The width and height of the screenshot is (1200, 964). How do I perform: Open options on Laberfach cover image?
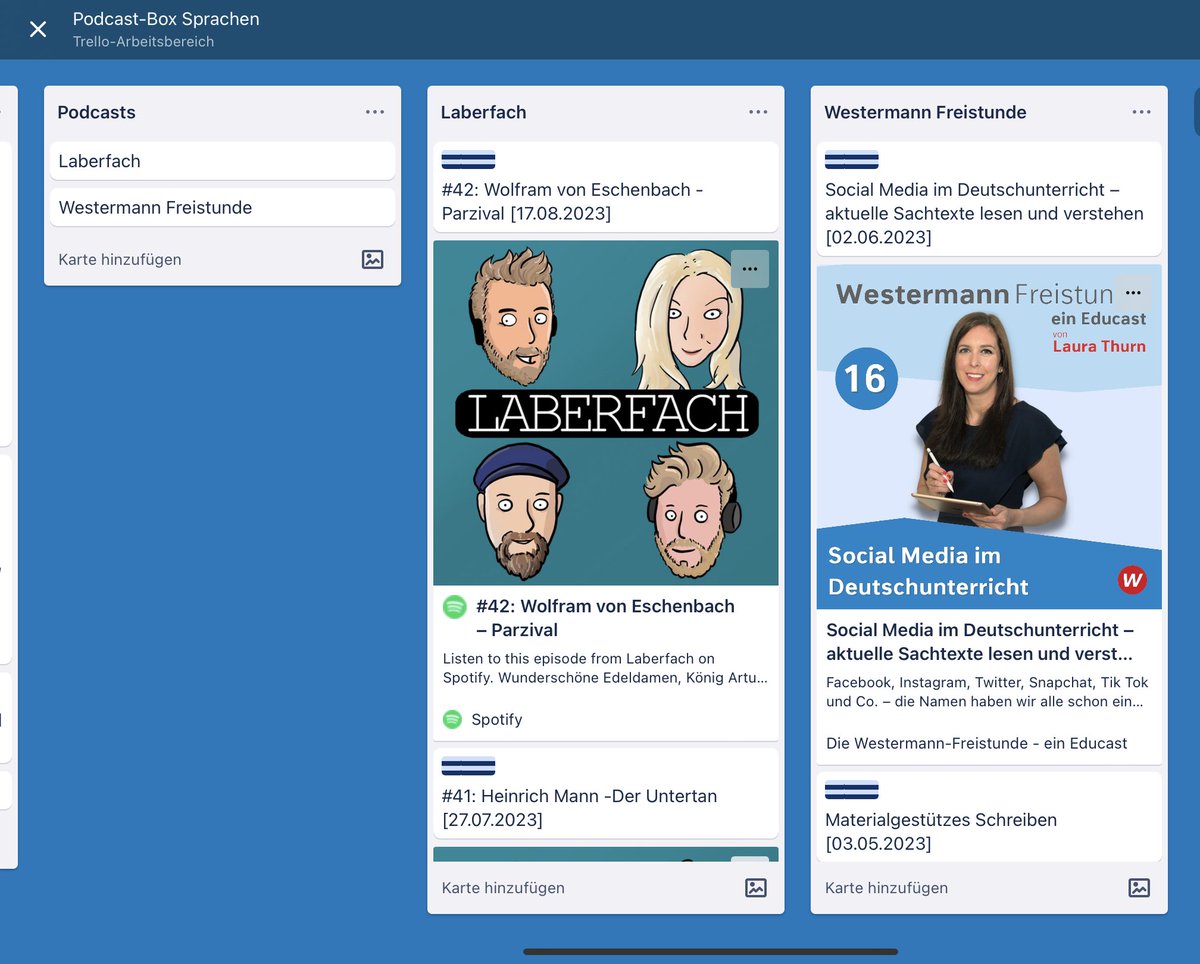coord(750,269)
